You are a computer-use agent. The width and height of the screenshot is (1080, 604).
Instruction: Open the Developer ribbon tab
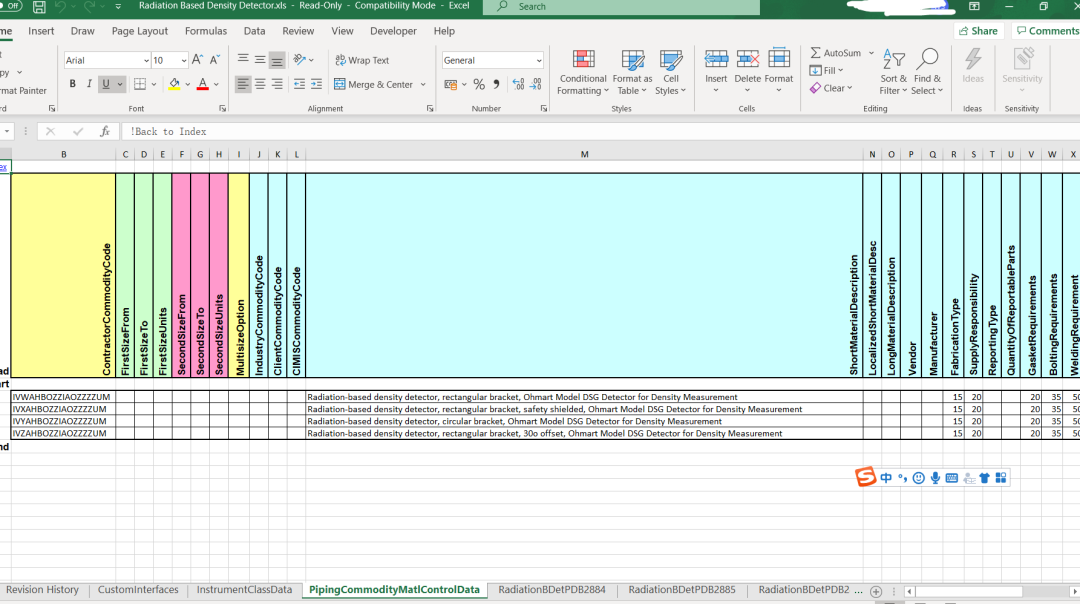click(393, 31)
